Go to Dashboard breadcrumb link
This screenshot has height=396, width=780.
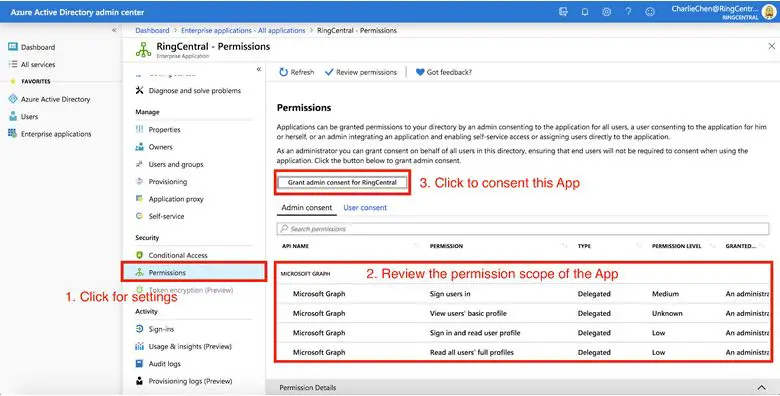[x=152, y=30]
